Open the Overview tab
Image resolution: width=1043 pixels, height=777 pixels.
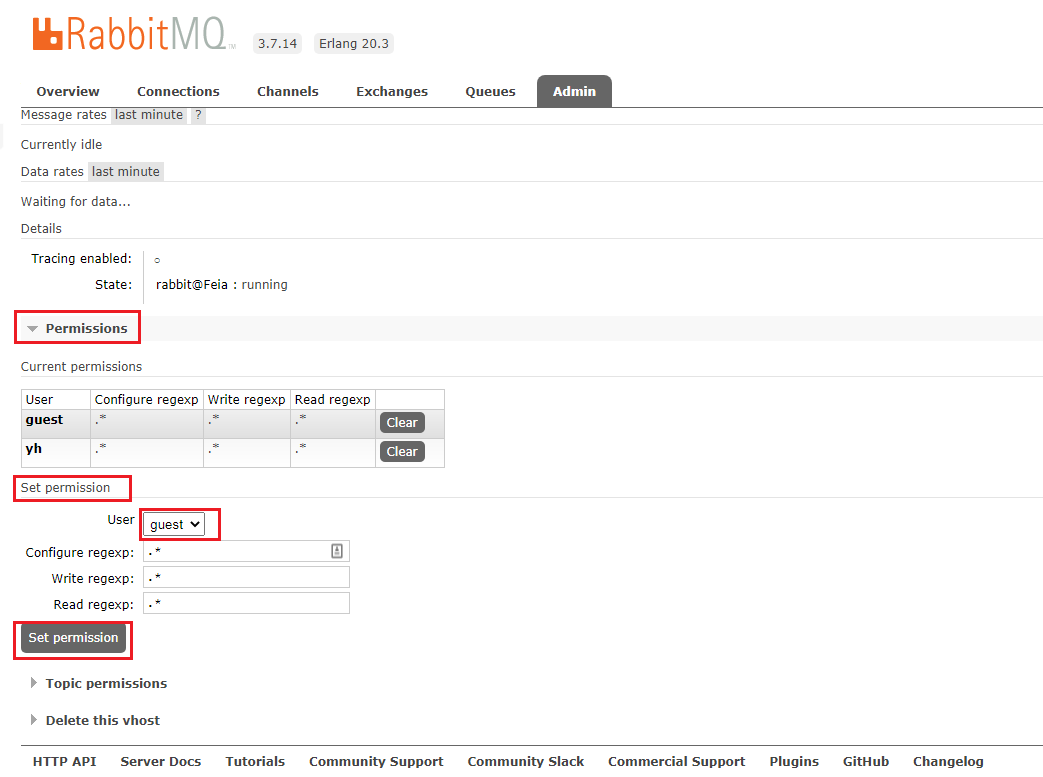(x=68, y=91)
